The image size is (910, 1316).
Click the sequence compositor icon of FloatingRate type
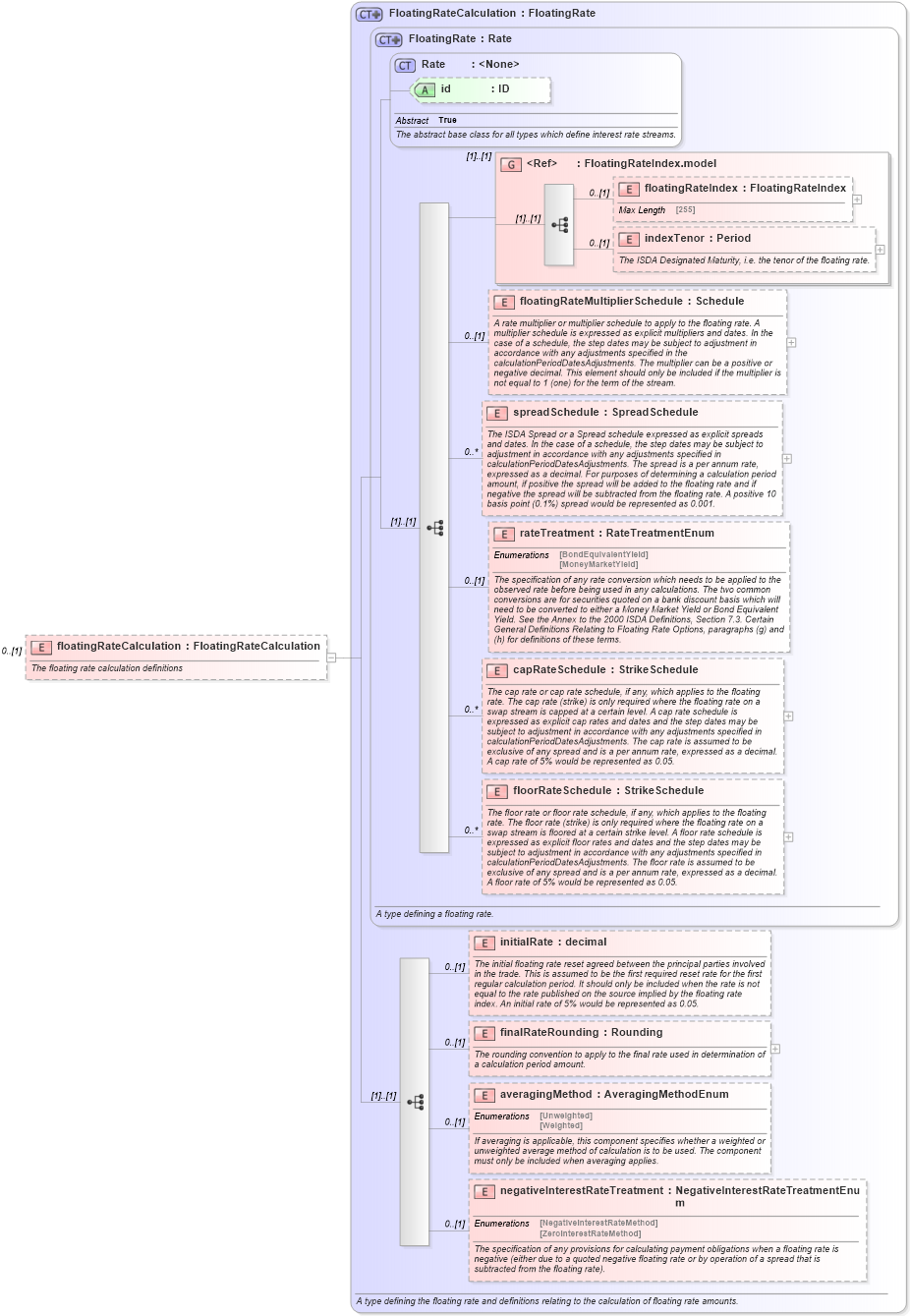[x=434, y=528]
